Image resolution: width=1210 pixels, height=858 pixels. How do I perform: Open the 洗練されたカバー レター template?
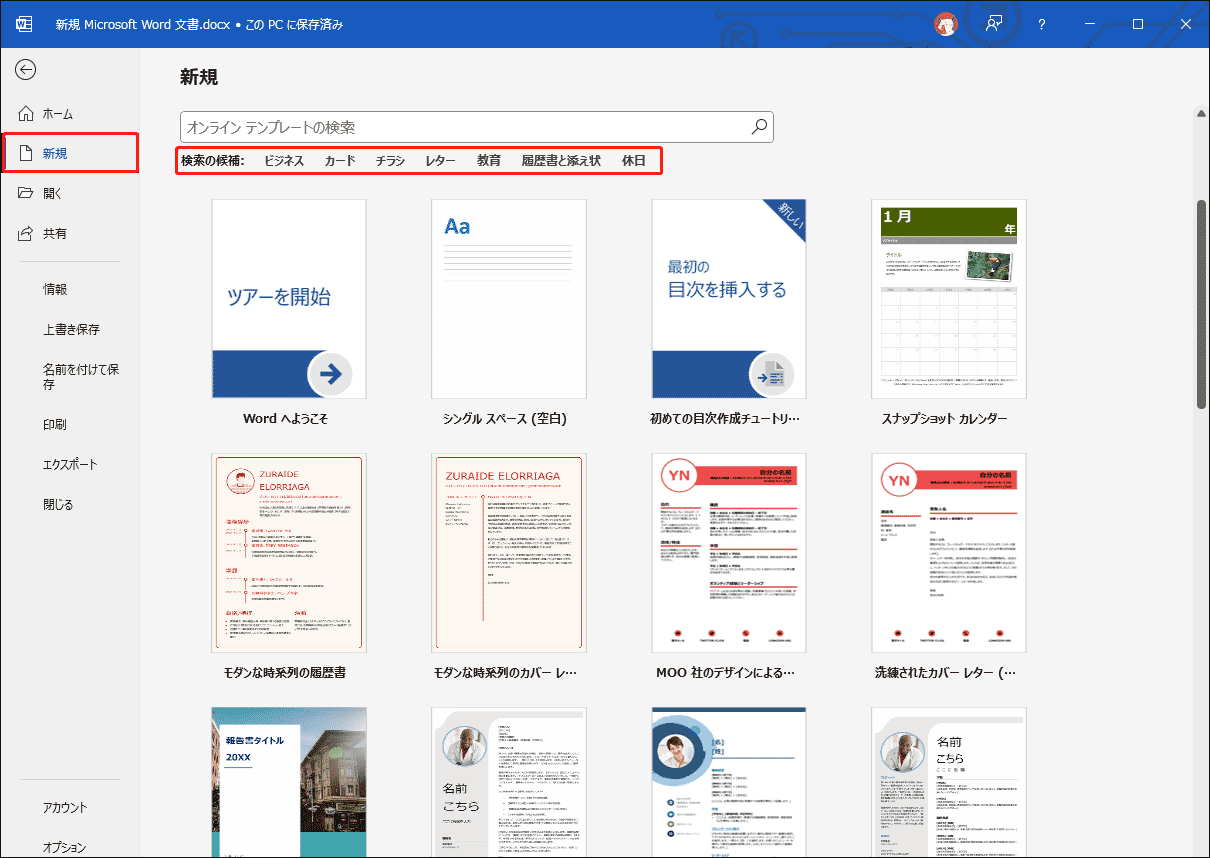tap(949, 552)
